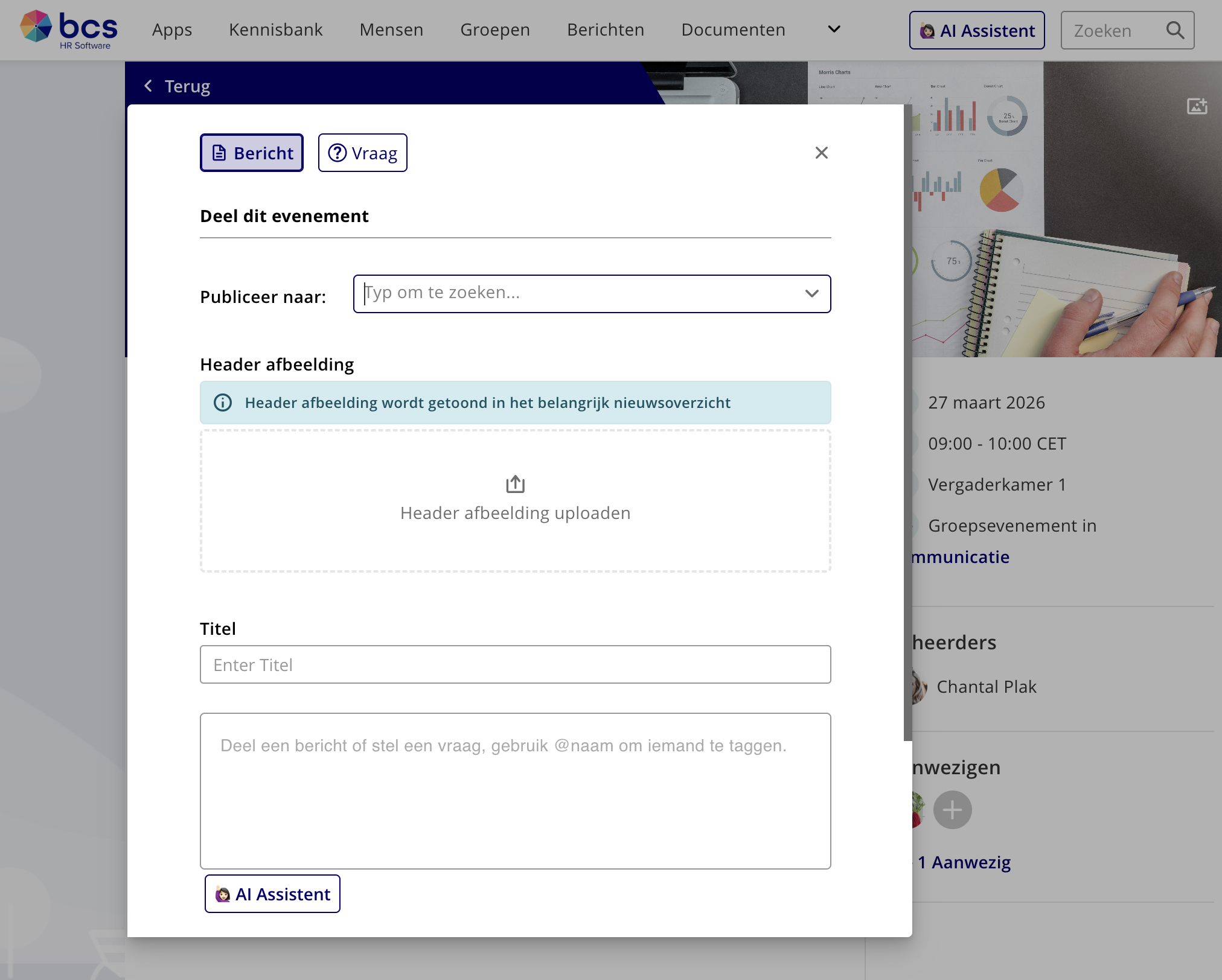This screenshot has width=1222, height=980.
Task: Click Header afbeelding uploaden text
Action: [x=516, y=513]
